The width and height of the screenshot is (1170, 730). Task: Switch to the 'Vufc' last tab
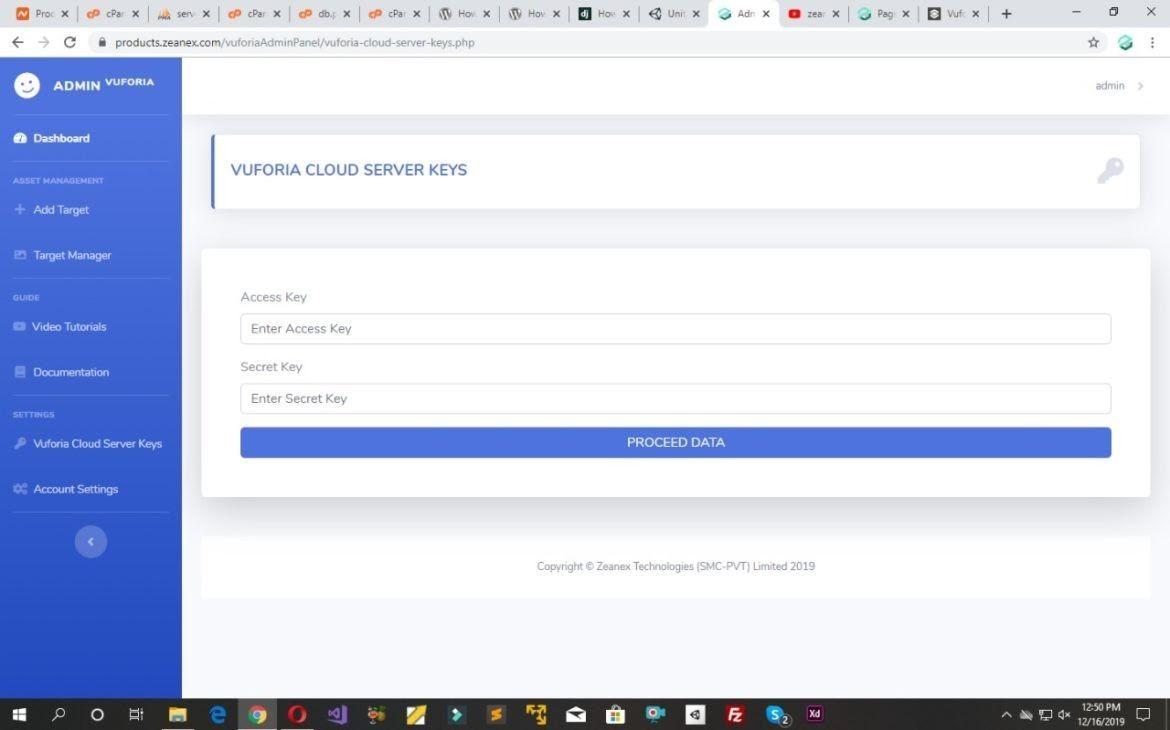[953, 13]
